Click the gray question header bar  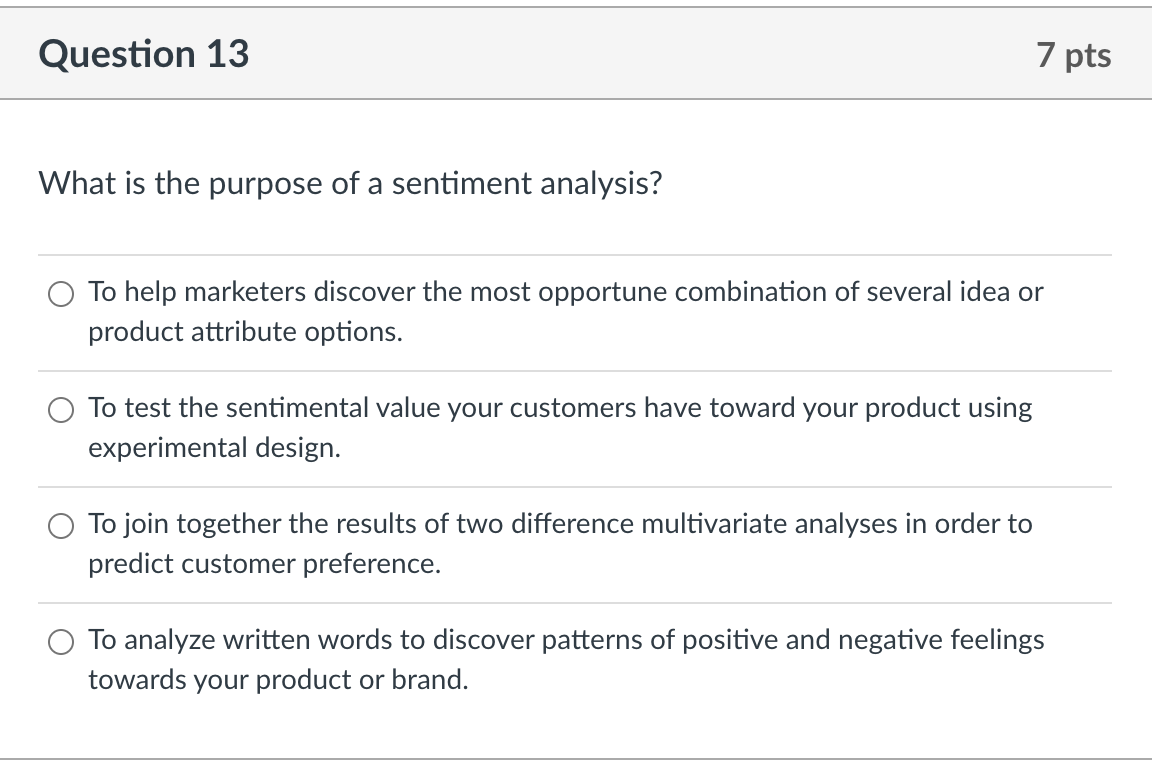(576, 54)
